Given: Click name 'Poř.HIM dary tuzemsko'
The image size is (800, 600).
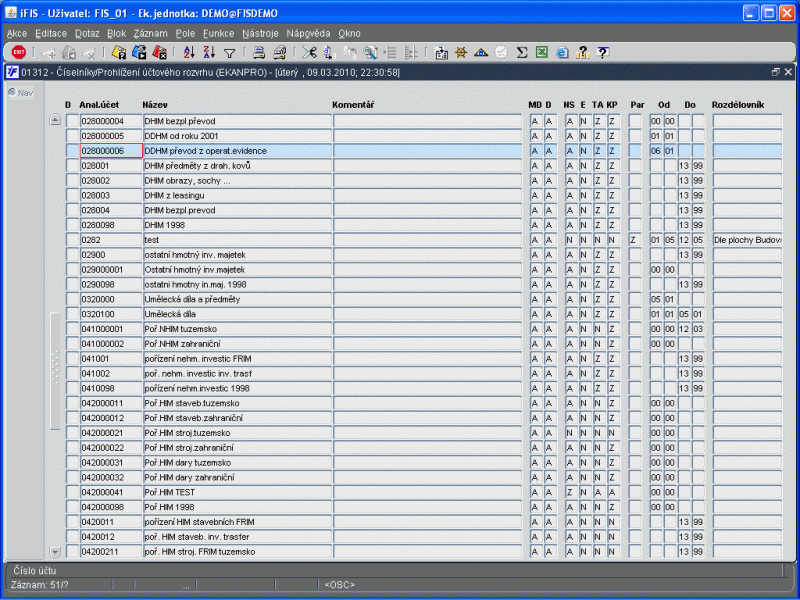Looking at the screenshot, I should click(237, 462).
